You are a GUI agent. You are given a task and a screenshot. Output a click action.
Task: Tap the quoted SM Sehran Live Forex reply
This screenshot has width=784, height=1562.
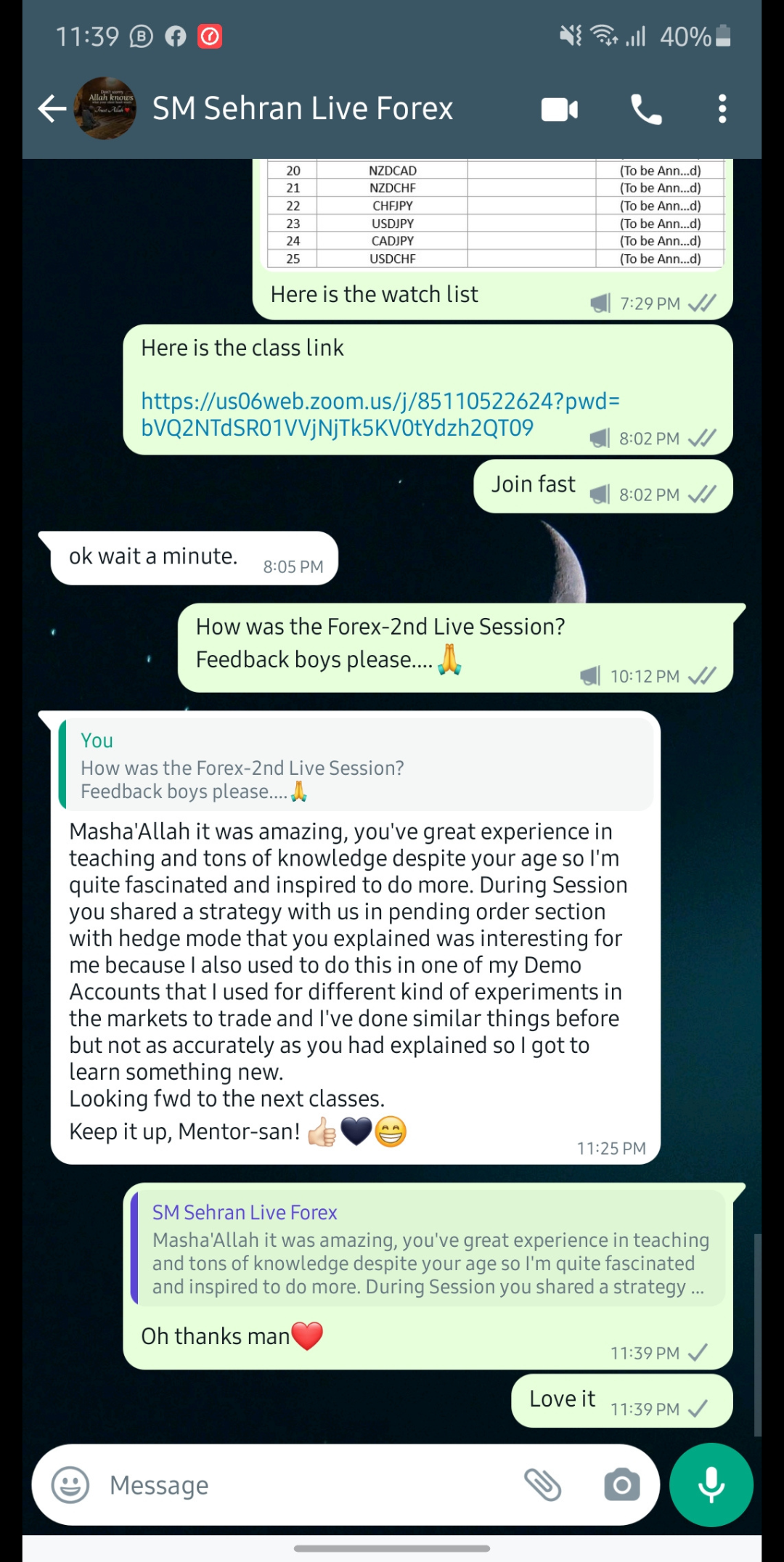coord(428,1249)
